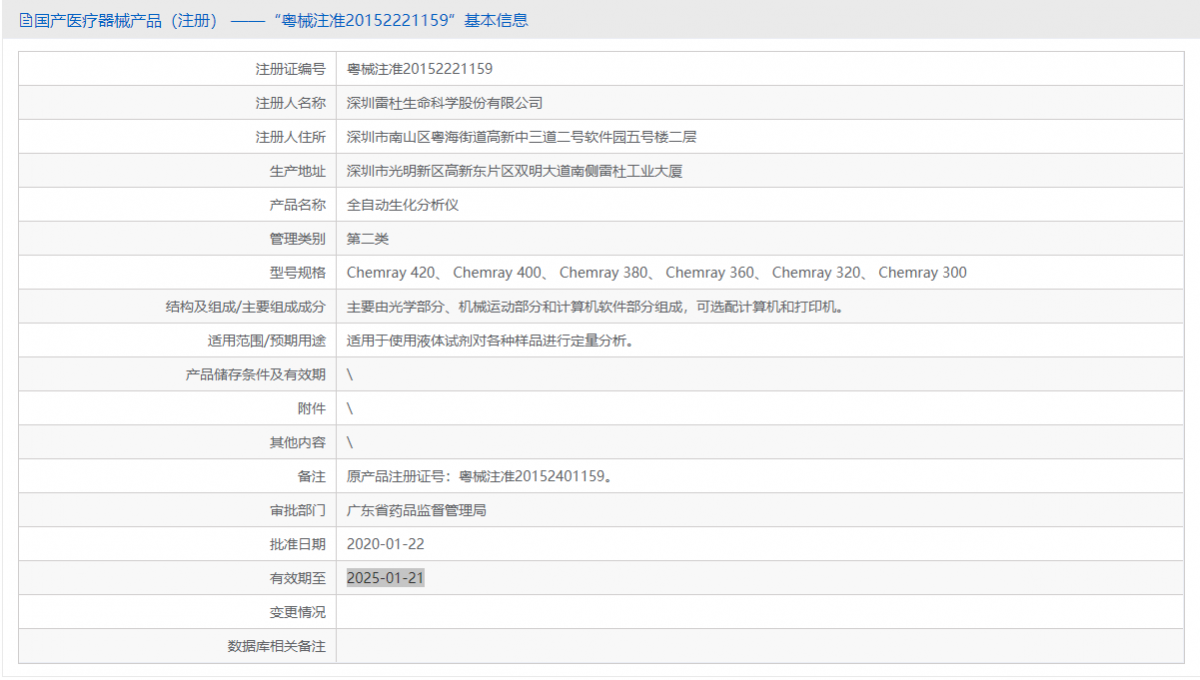The image size is (1200, 680).
Task: Select product name 全自动生化分析仪
Action: point(403,205)
